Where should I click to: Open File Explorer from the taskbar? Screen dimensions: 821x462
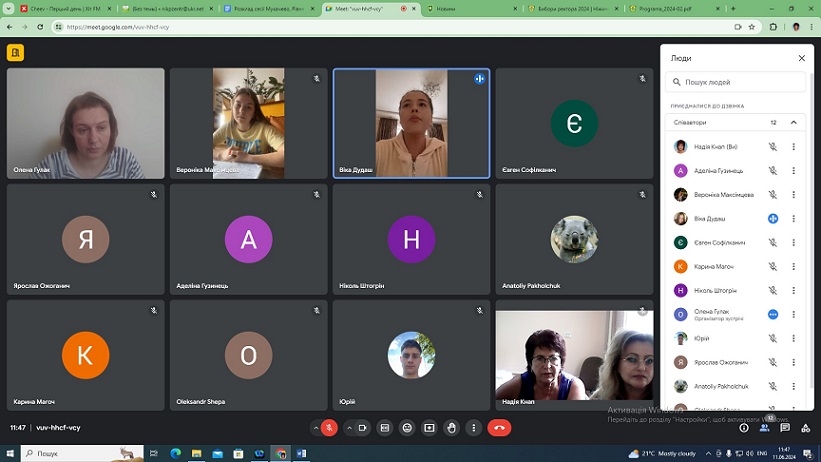(x=196, y=454)
